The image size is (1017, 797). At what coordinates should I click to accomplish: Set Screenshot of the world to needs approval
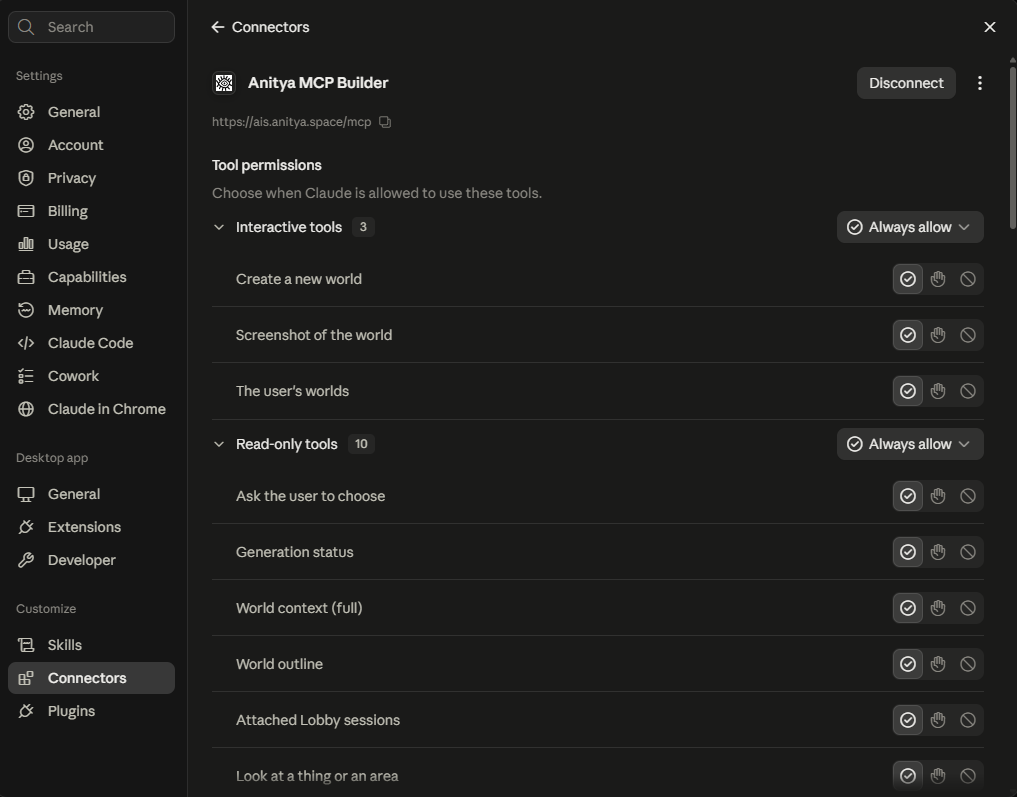(x=938, y=335)
